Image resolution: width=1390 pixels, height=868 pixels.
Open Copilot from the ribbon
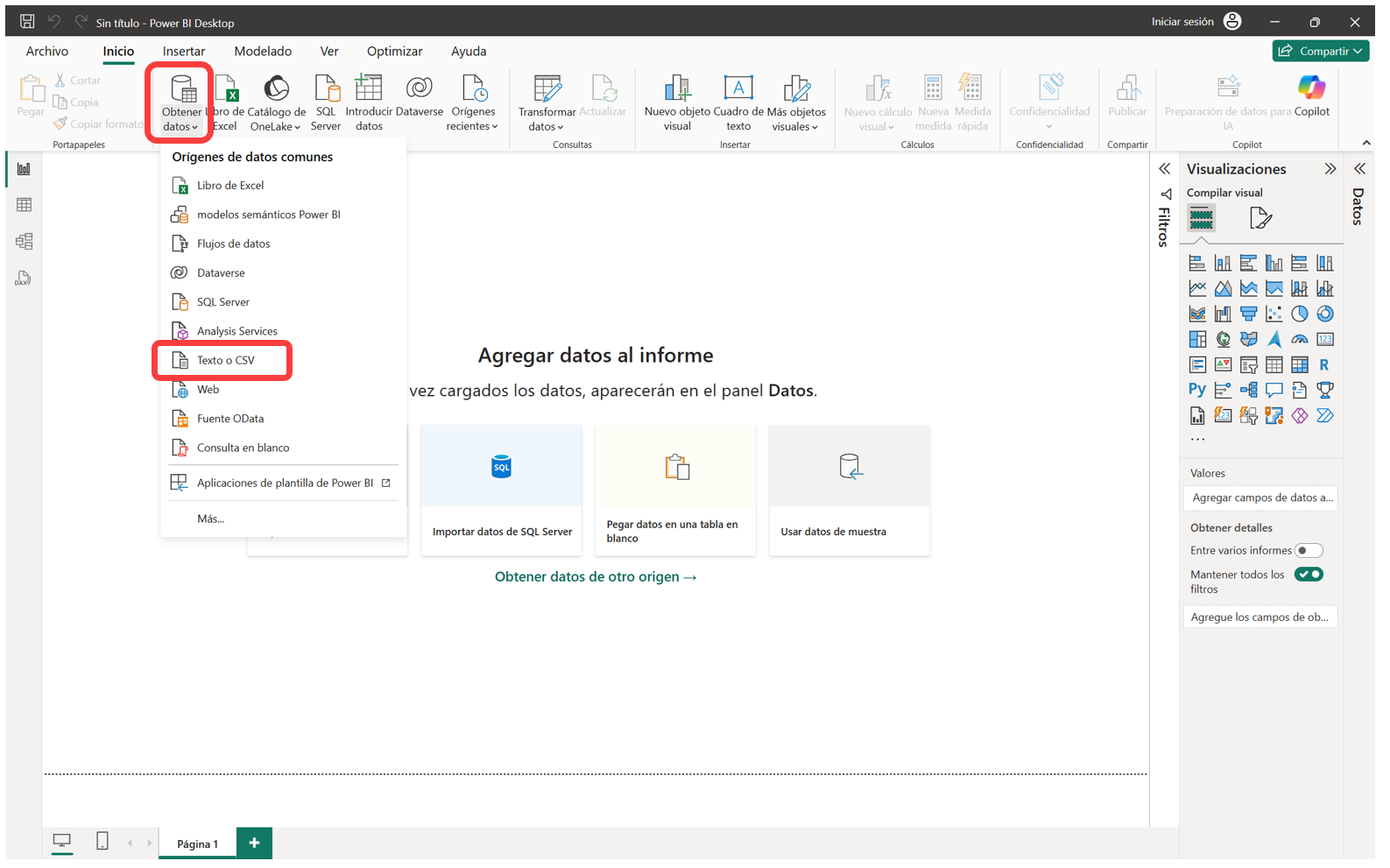click(x=1311, y=96)
